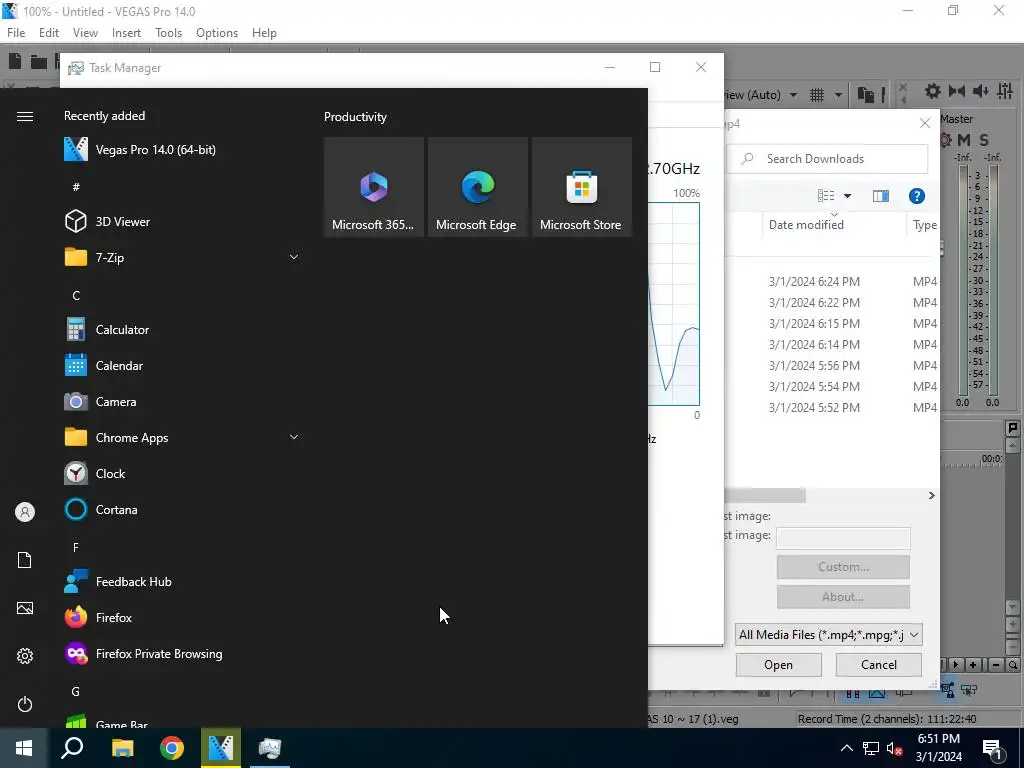This screenshot has width=1024, height=768.
Task: Open the Microsoft 365 tile
Action: 374,187
